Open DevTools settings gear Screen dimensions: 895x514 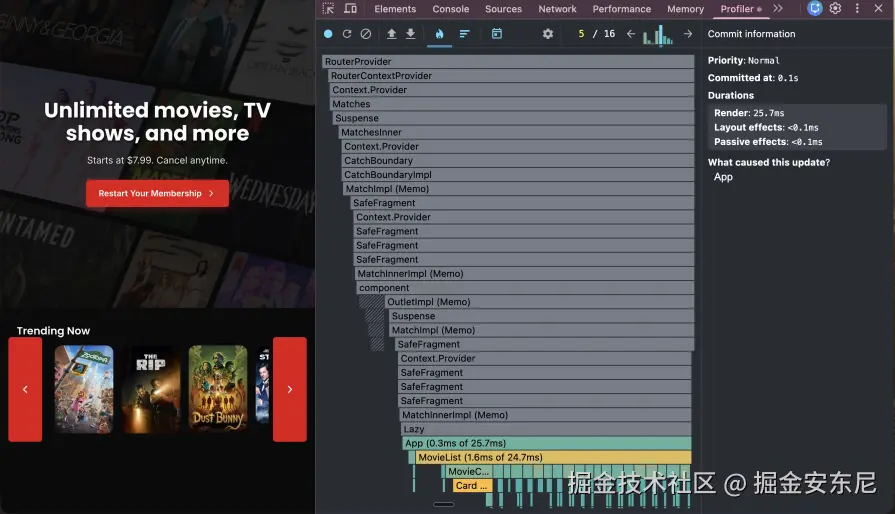[835, 9]
